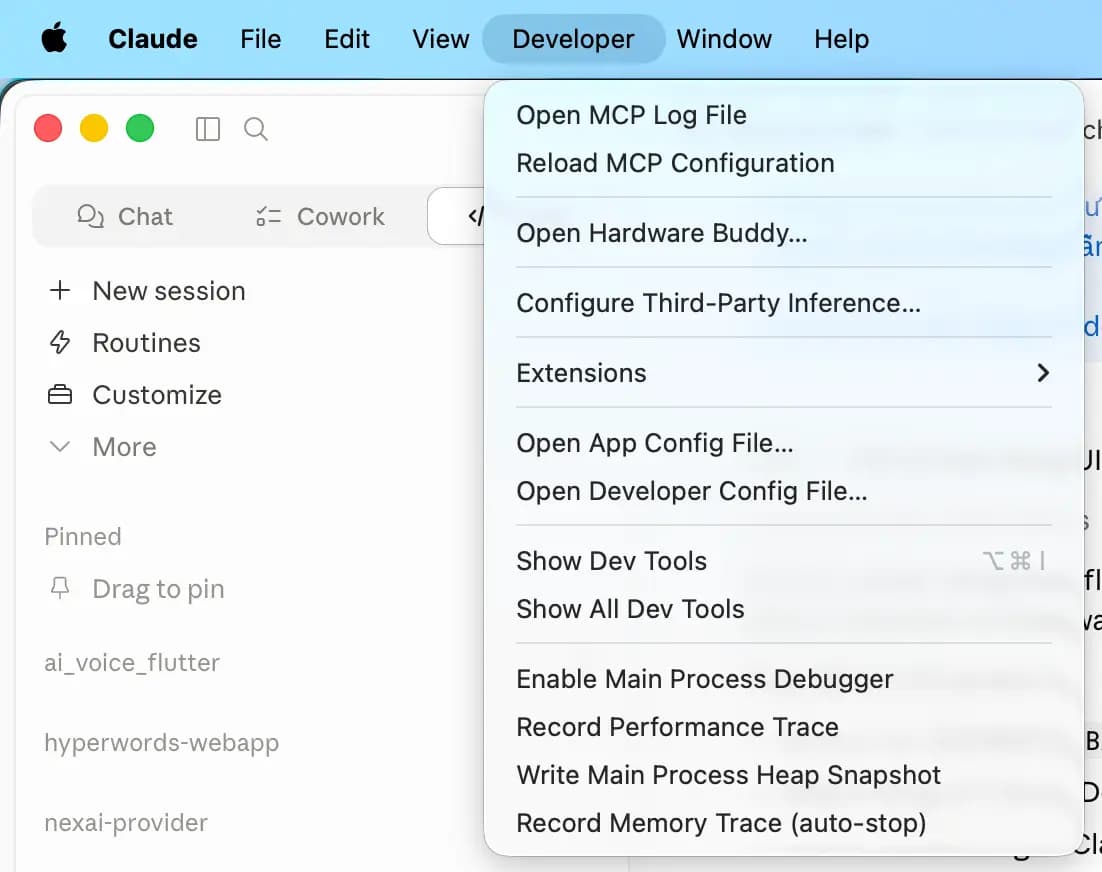This screenshot has height=872, width=1102.
Task: Choose Open Developer Config File…
Action: click(x=784, y=491)
